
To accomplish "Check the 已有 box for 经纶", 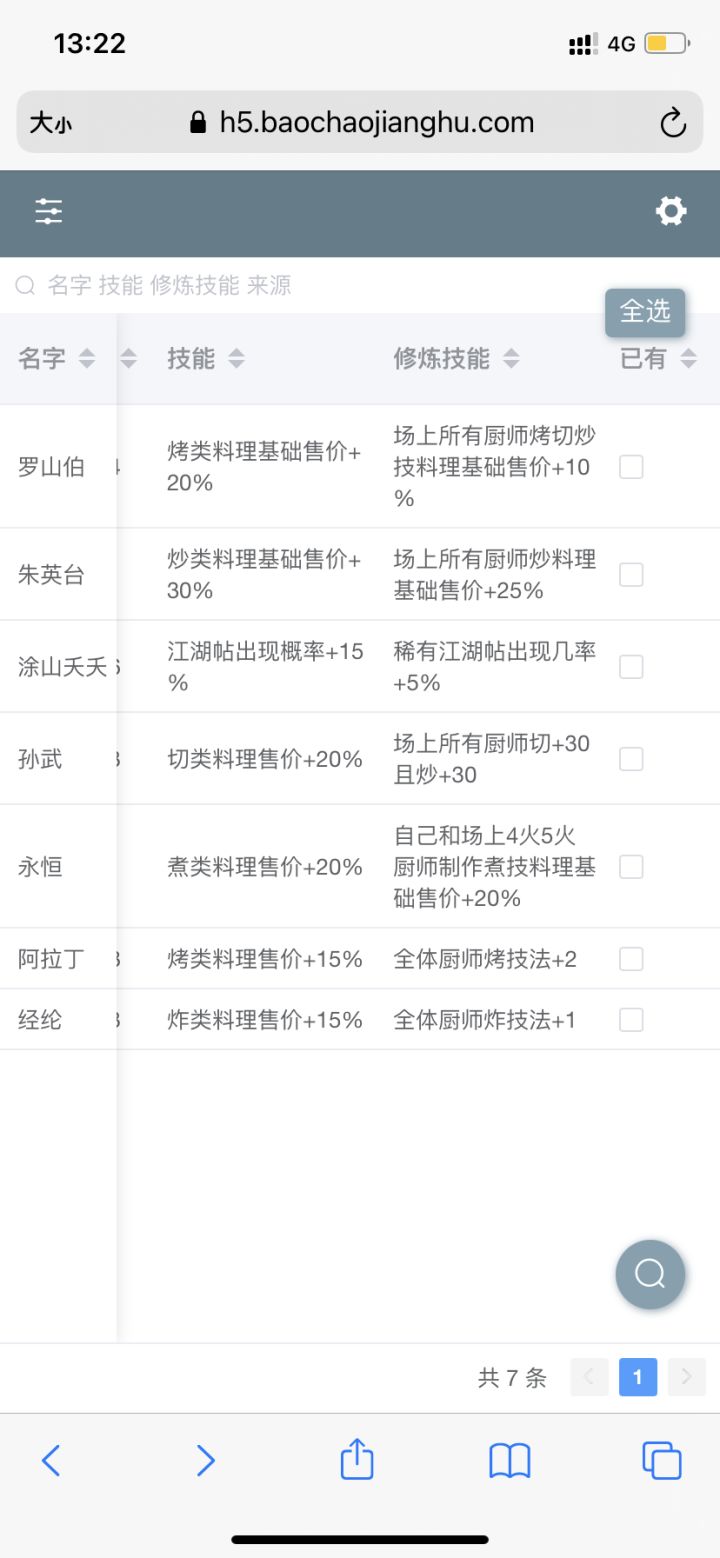I will 631,1020.
